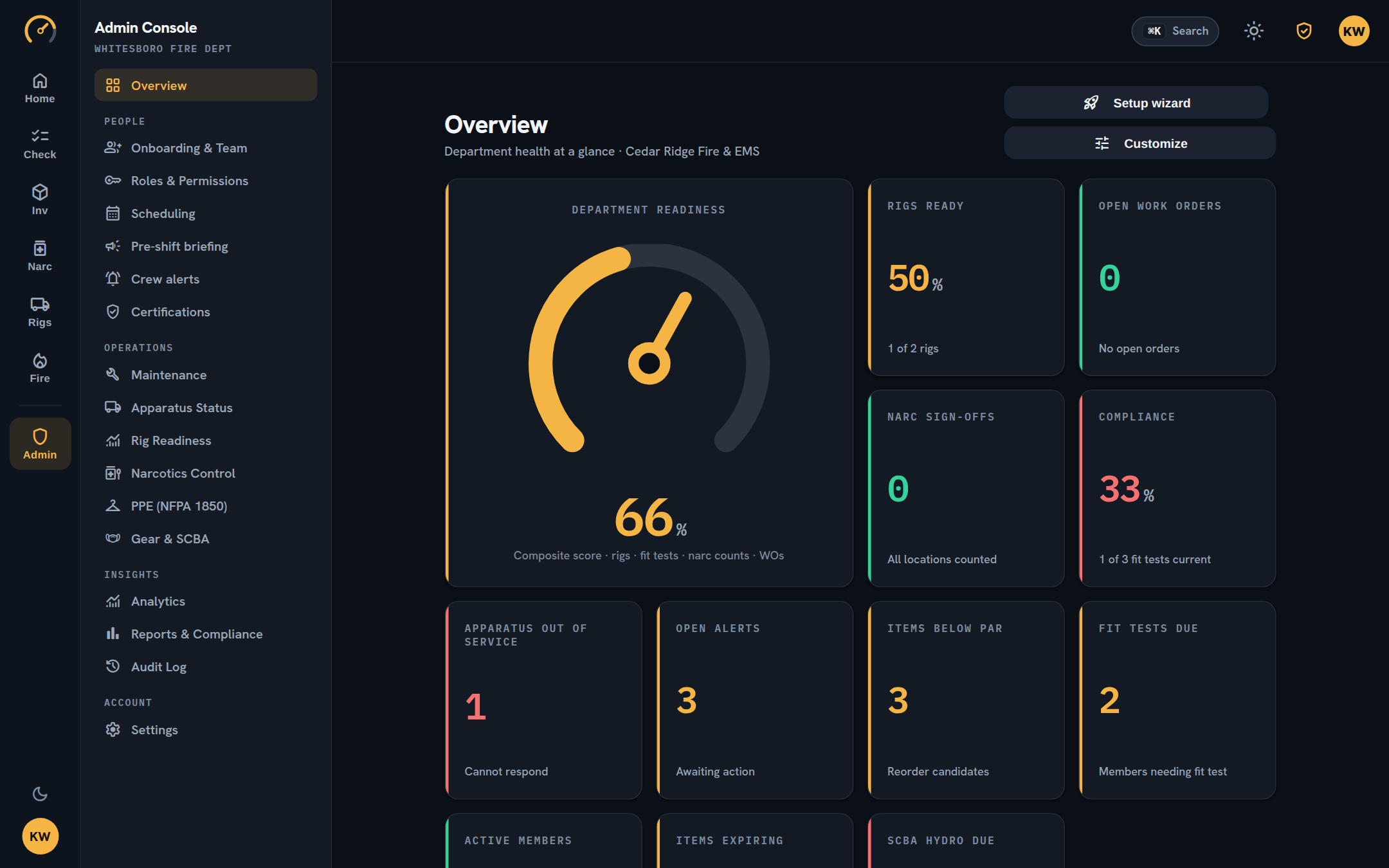The image size is (1389, 868).
Task: Open the Search box with ⌘K
Action: 1175,31
